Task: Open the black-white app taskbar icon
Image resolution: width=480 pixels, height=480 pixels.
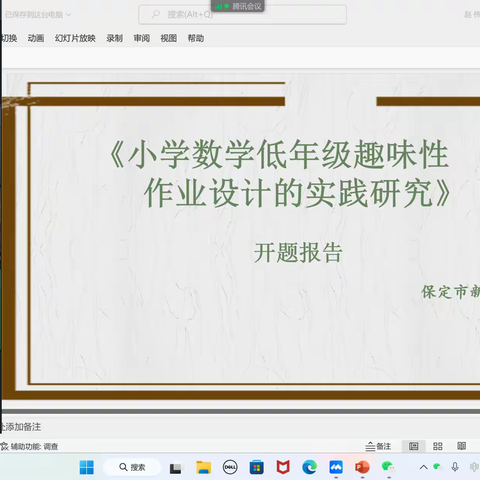Action: [176, 468]
